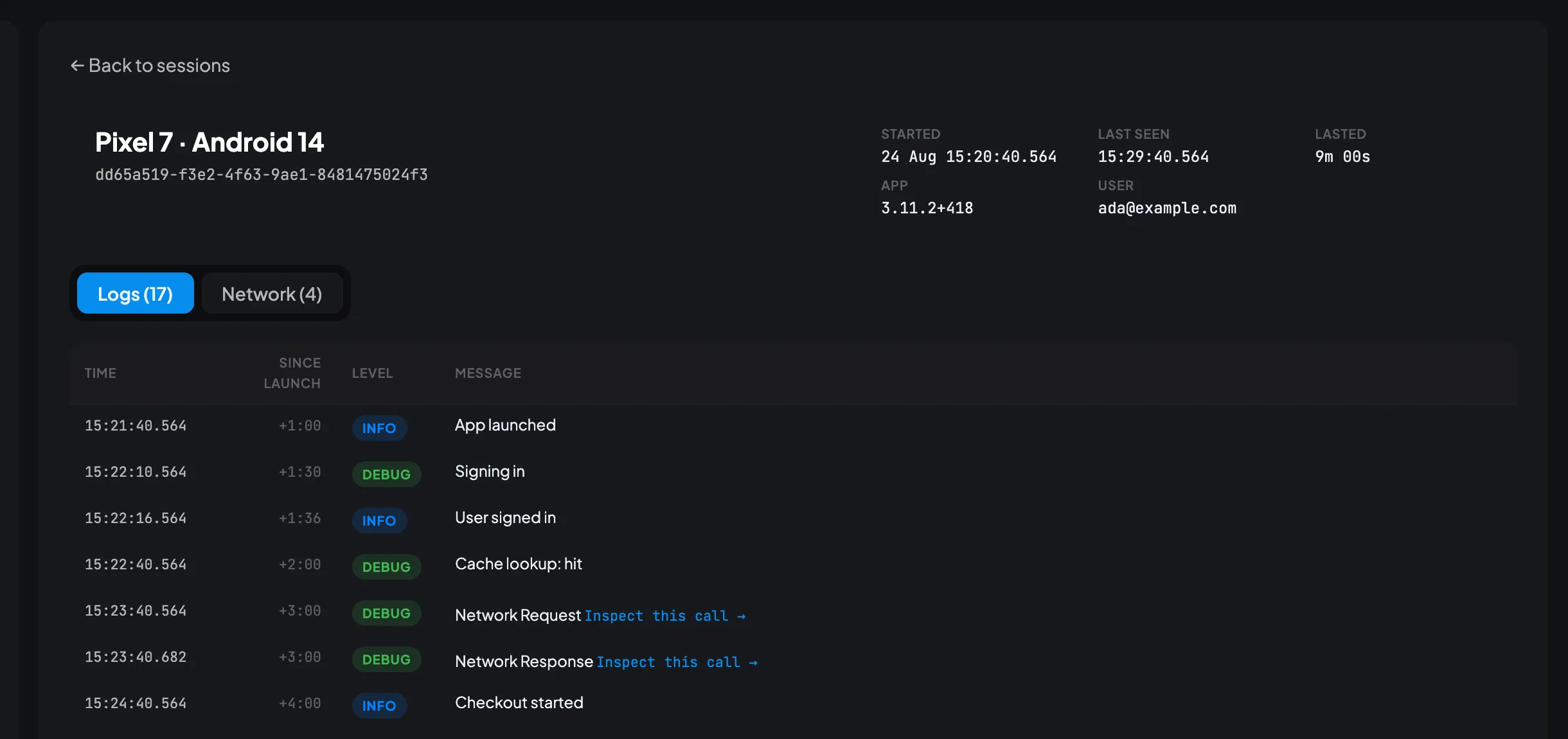Click the started time 24 Aug 15:20:40.564
Viewport: 1568px width, 739px height.
[x=968, y=157]
